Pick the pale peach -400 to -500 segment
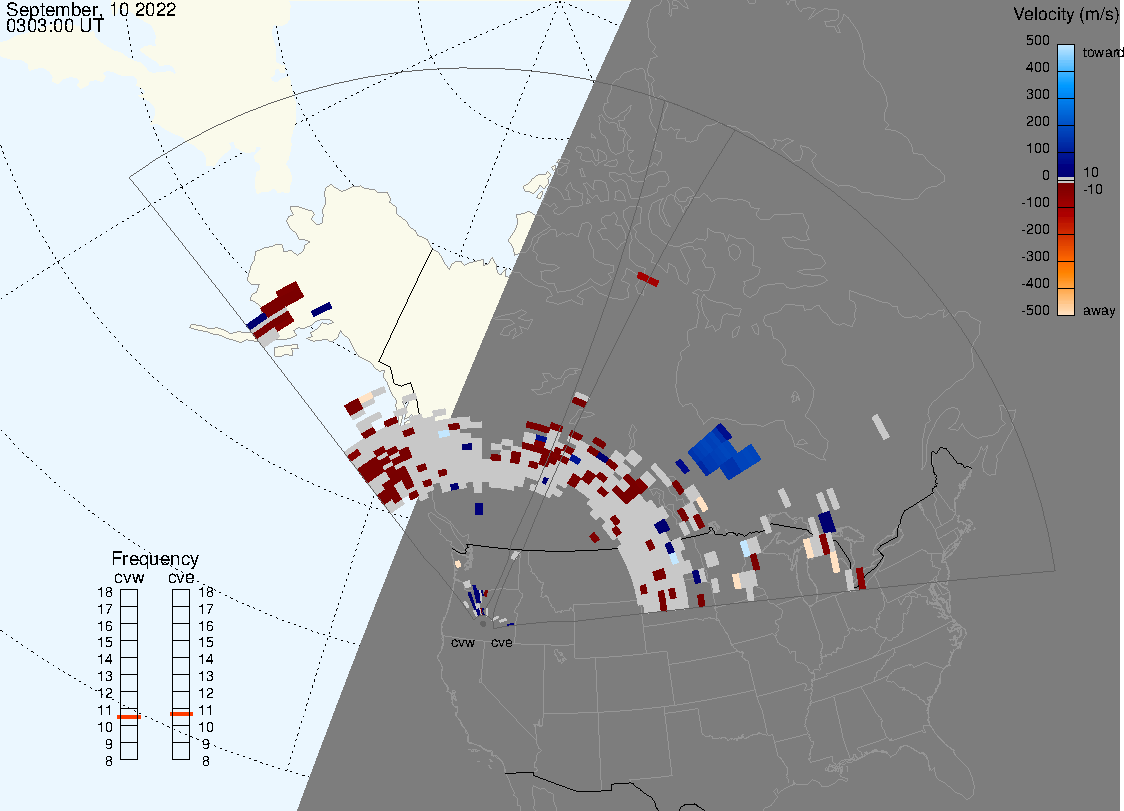 (x=1066, y=302)
